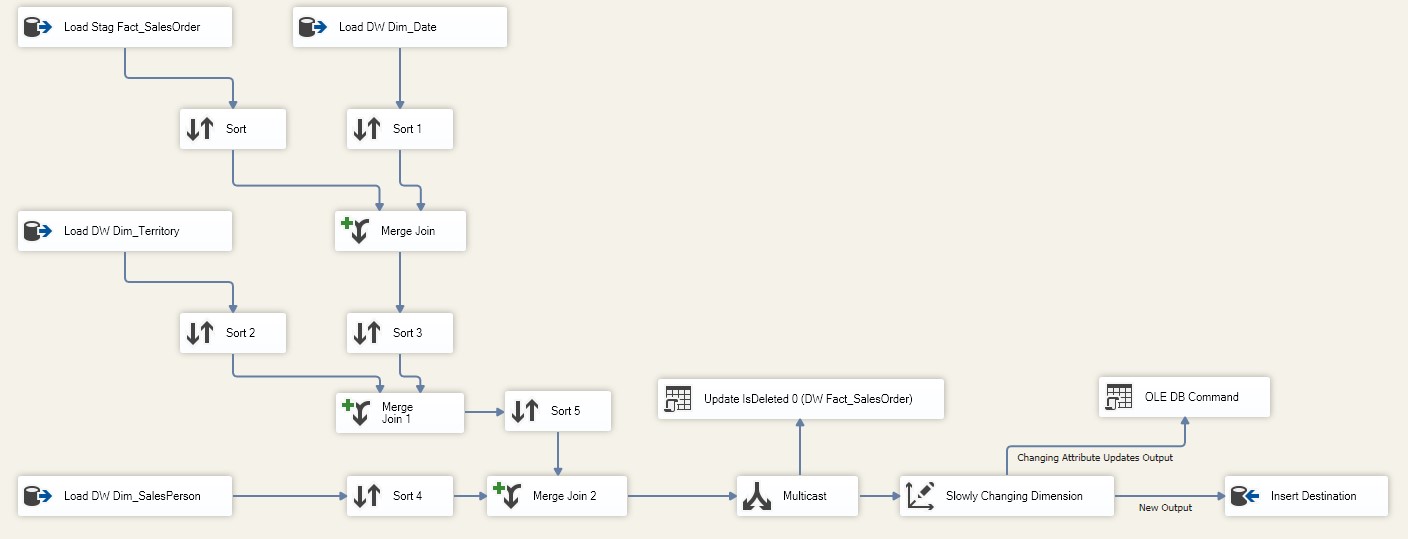
Task: Select the Load DW Dim_SalesPerson source
Action: (x=125, y=496)
